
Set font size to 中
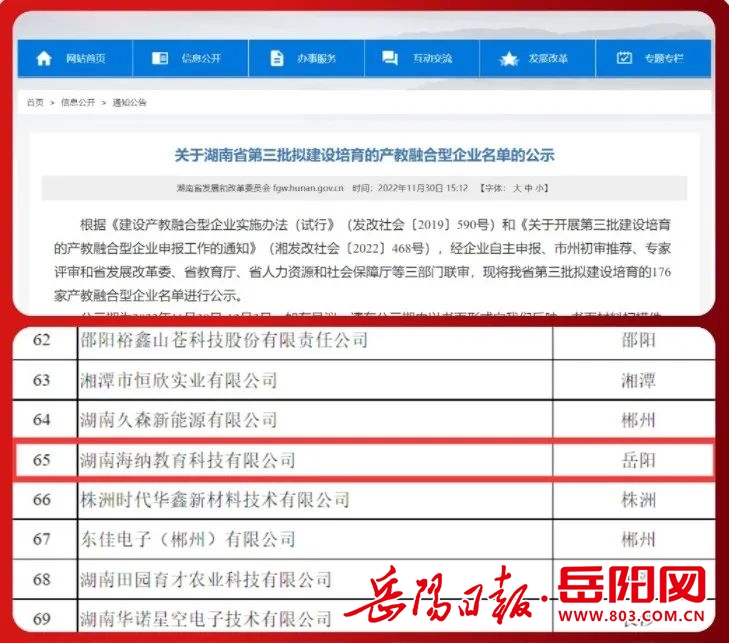(x=528, y=188)
